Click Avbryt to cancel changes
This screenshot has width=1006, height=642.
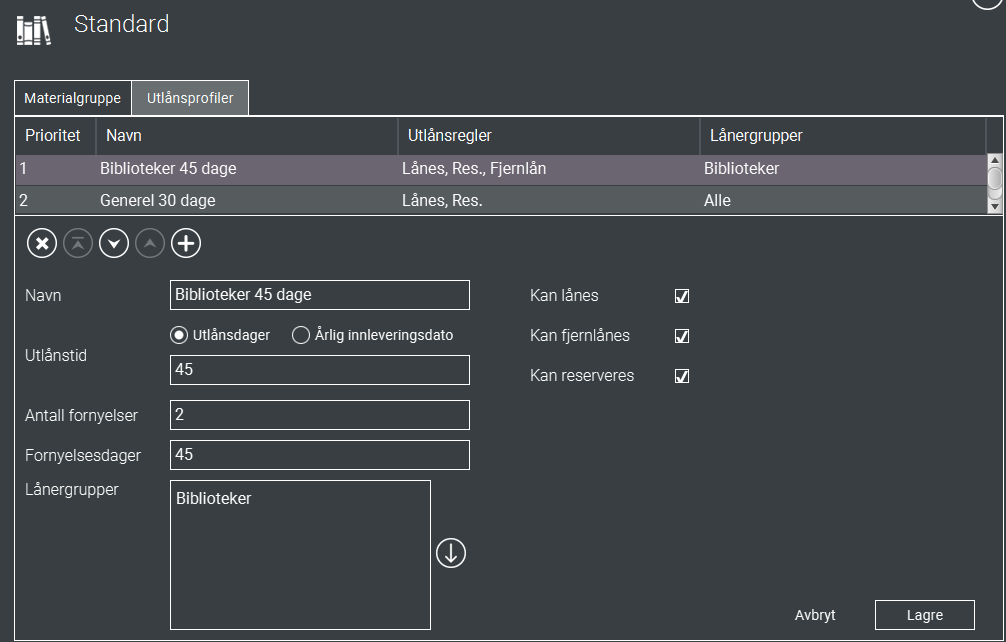(x=815, y=615)
